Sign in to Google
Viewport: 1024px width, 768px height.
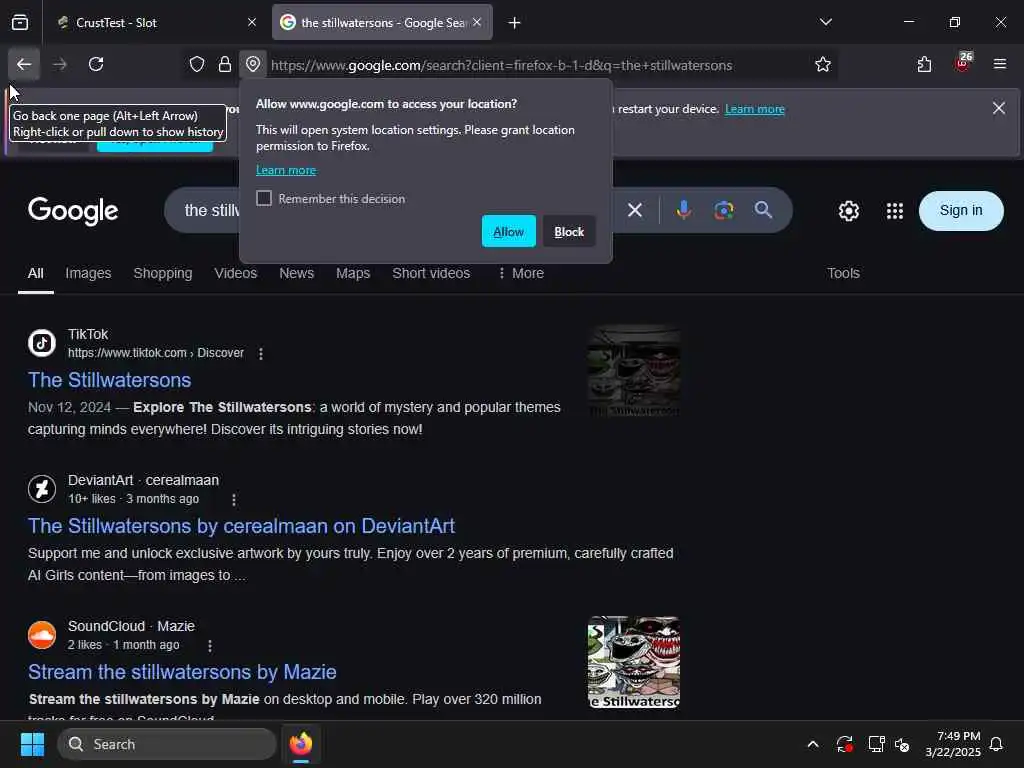click(x=961, y=210)
